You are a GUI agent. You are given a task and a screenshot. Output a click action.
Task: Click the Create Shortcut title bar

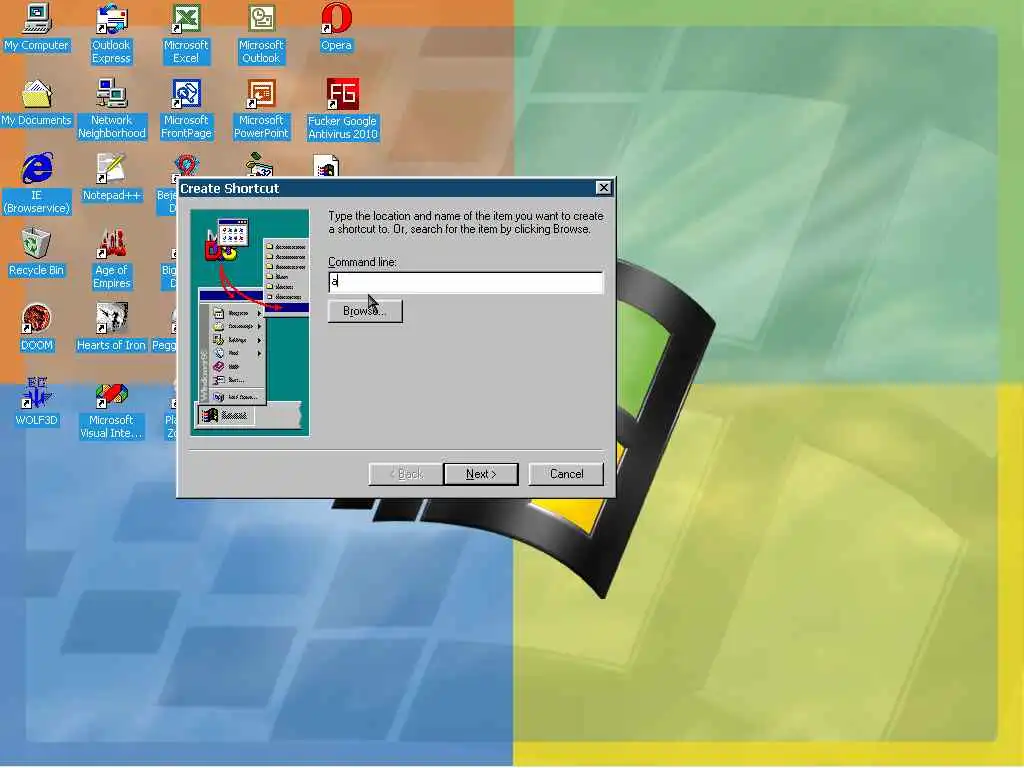(x=396, y=188)
